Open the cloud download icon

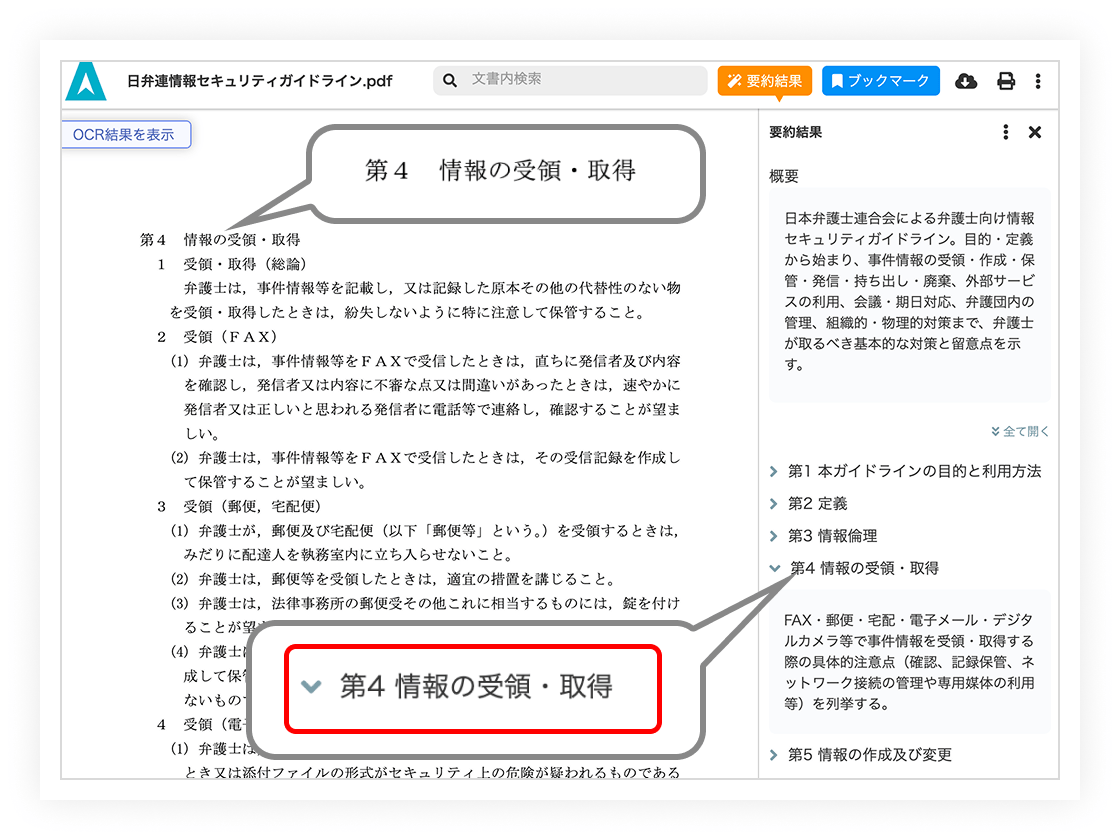click(966, 81)
